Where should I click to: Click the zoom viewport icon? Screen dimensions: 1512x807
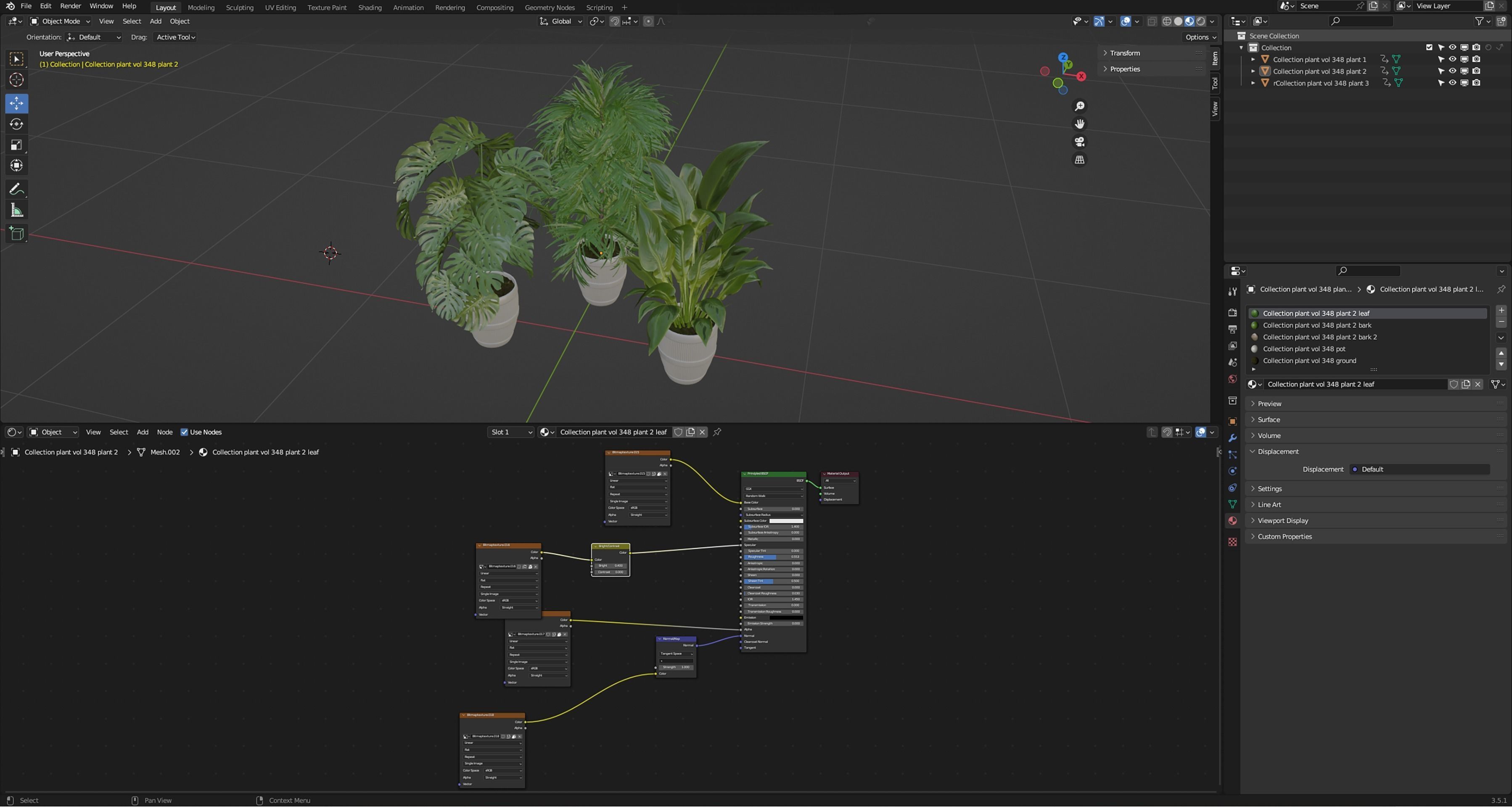pos(1079,106)
